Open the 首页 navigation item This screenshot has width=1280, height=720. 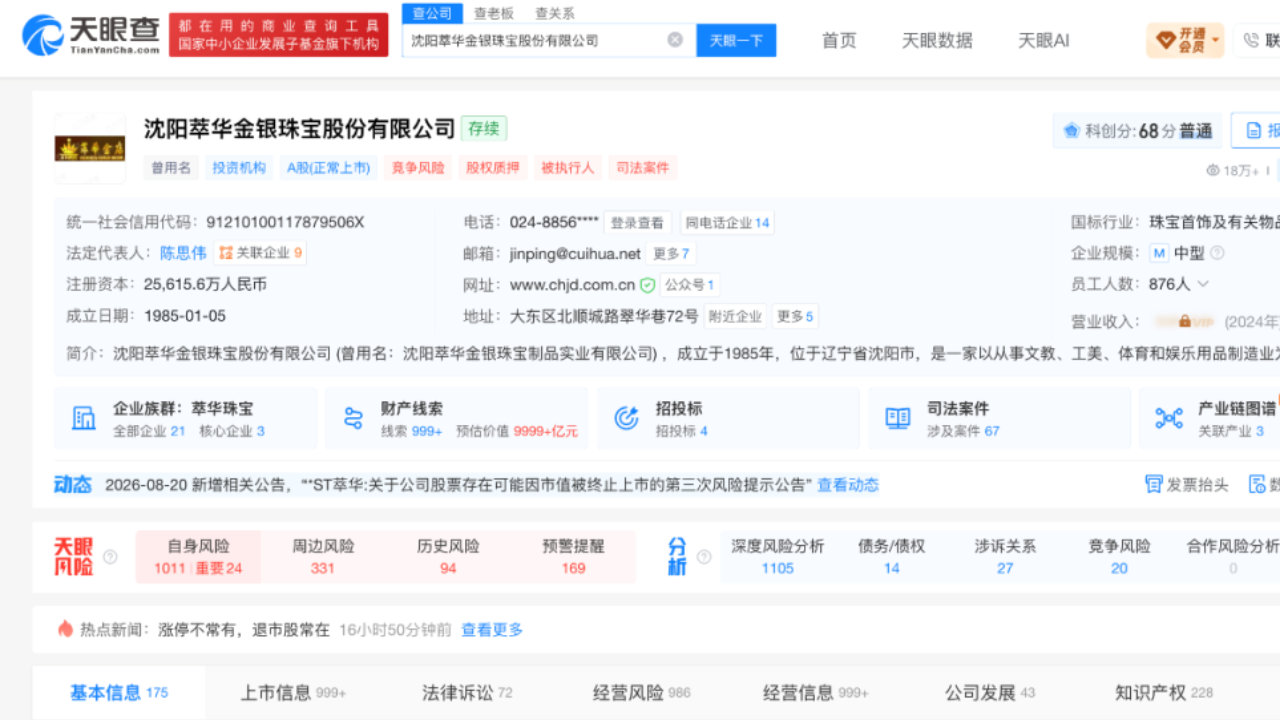[839, 40]
